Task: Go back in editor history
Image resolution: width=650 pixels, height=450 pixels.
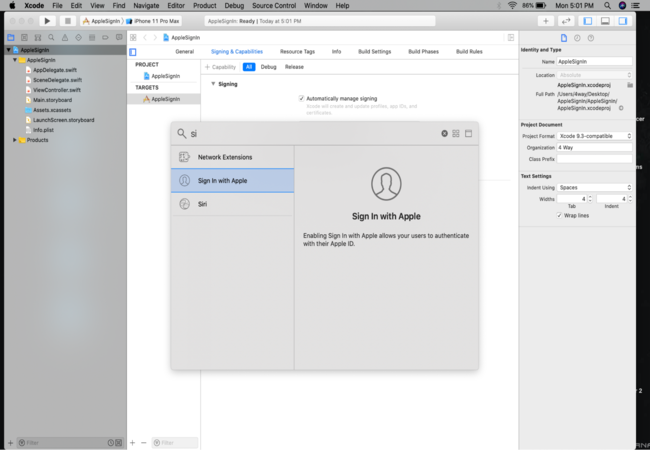Action: (145, 38)
